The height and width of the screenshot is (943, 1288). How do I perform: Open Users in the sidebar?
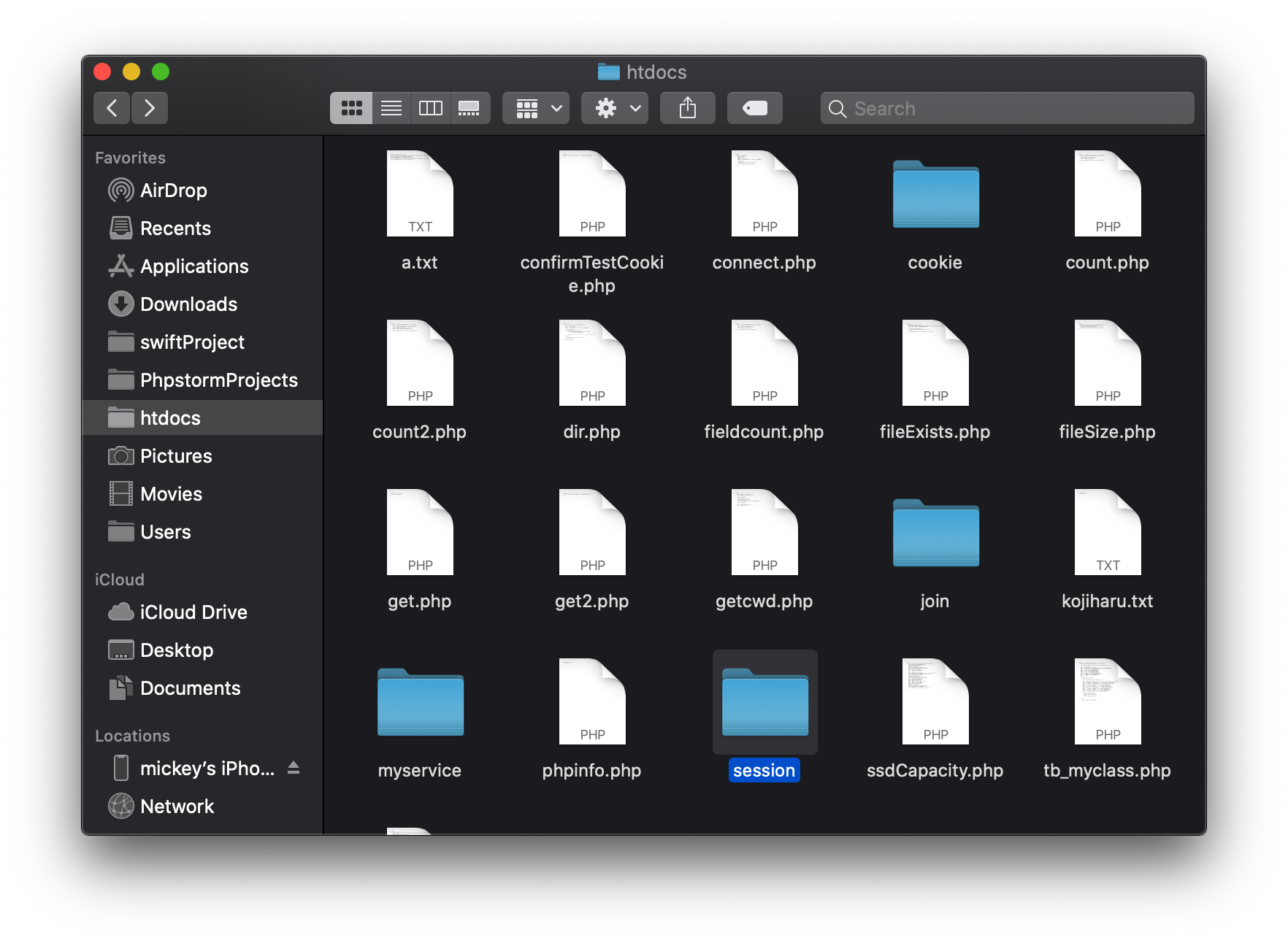click(202, 532)
